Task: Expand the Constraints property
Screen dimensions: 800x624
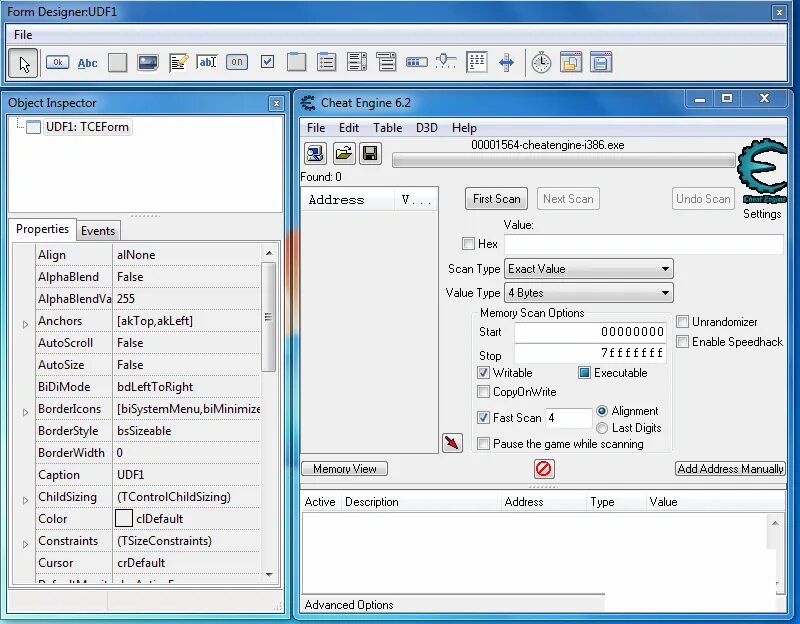Action: pyautogui.click(x=25, y=544)
